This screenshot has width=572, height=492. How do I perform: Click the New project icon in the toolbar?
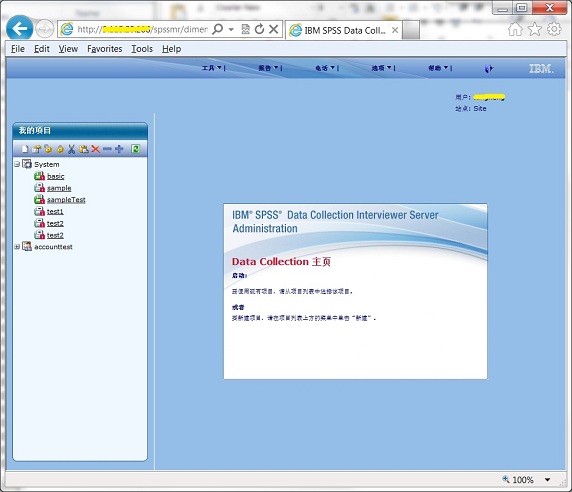pos(24,149)
